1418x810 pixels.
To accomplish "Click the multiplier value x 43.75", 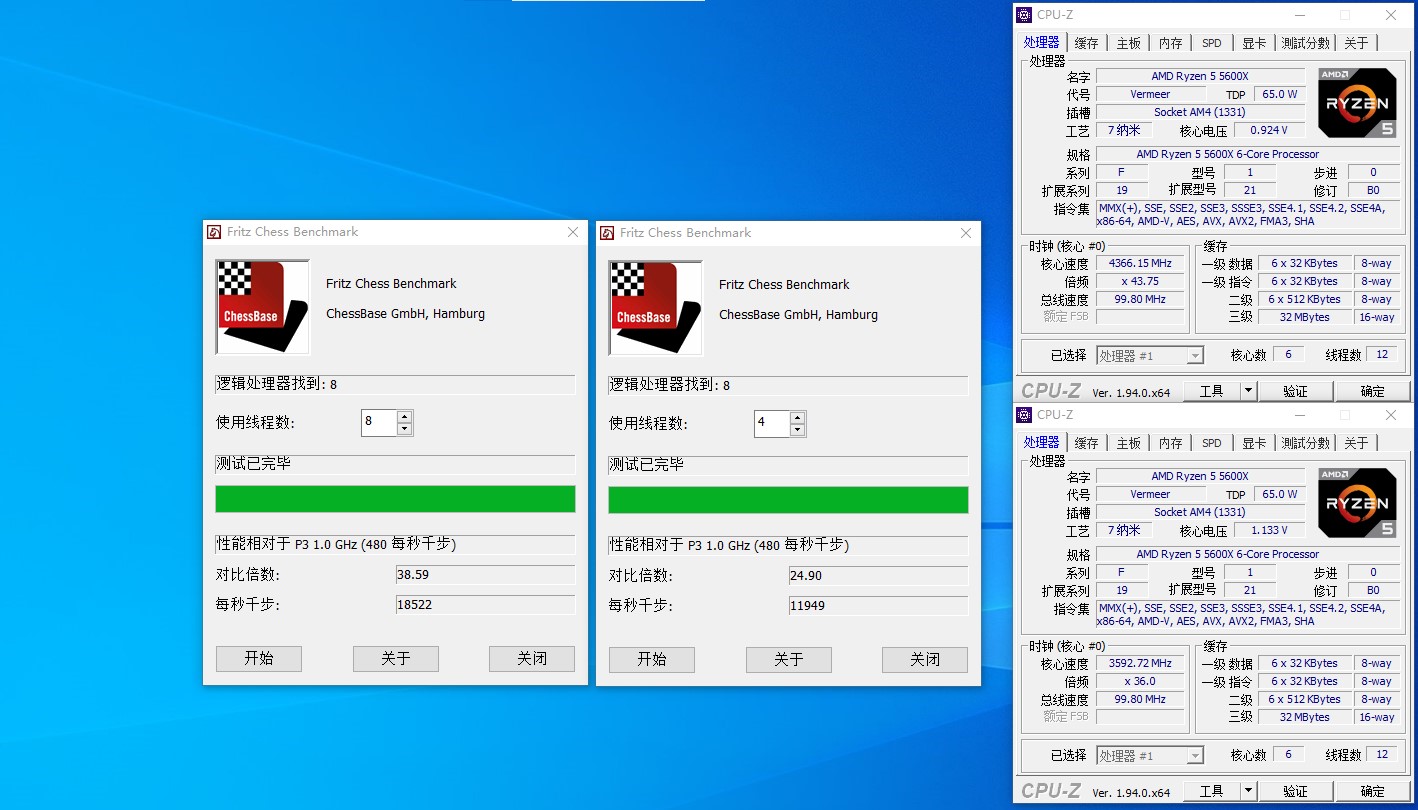I will (x=1140, y=281).
